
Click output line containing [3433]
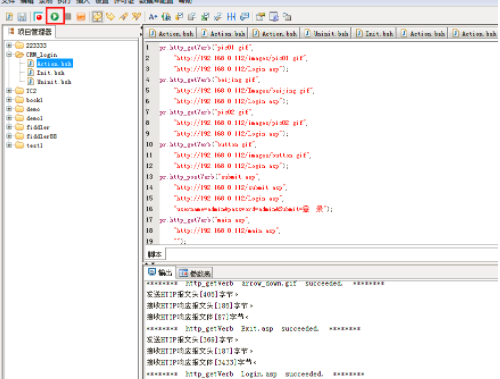pyautogui.click(x=202, y=362)
